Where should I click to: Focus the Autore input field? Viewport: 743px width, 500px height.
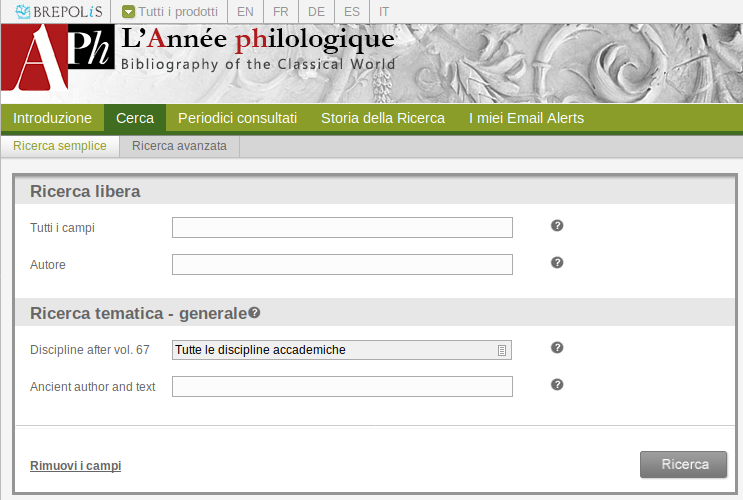tap(342, 264)
